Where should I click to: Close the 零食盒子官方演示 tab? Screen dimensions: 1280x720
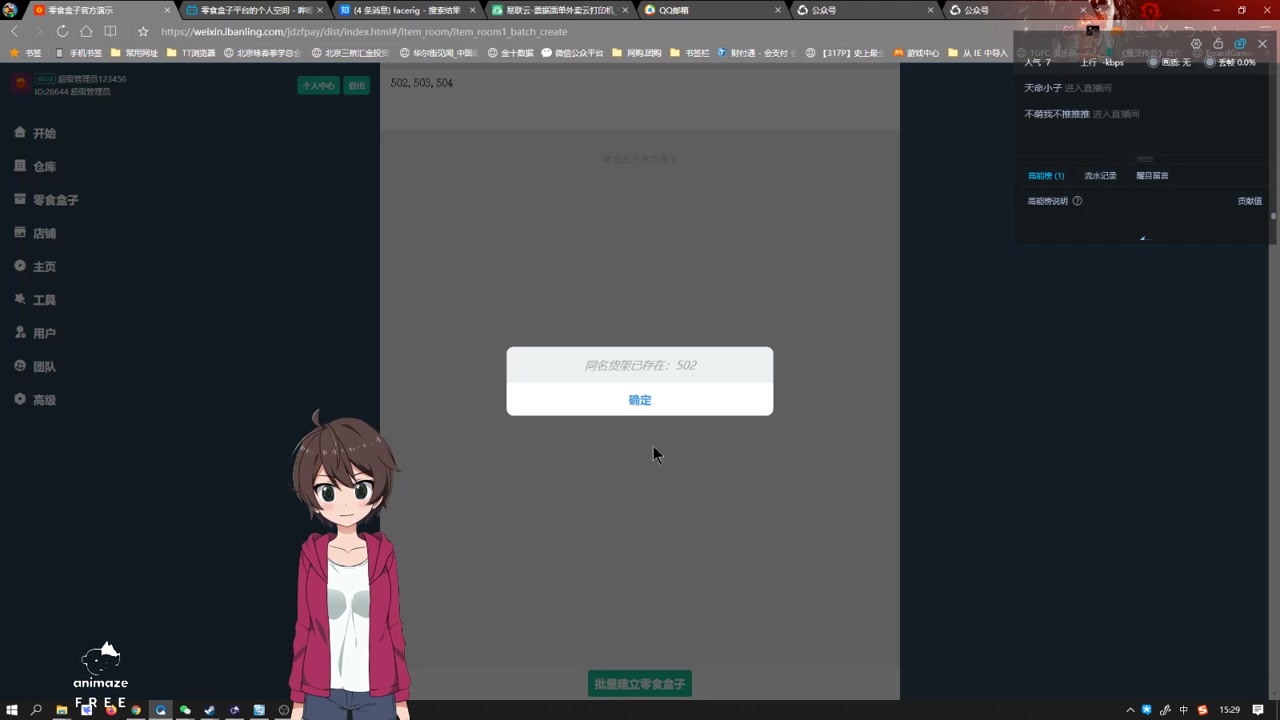167,10
